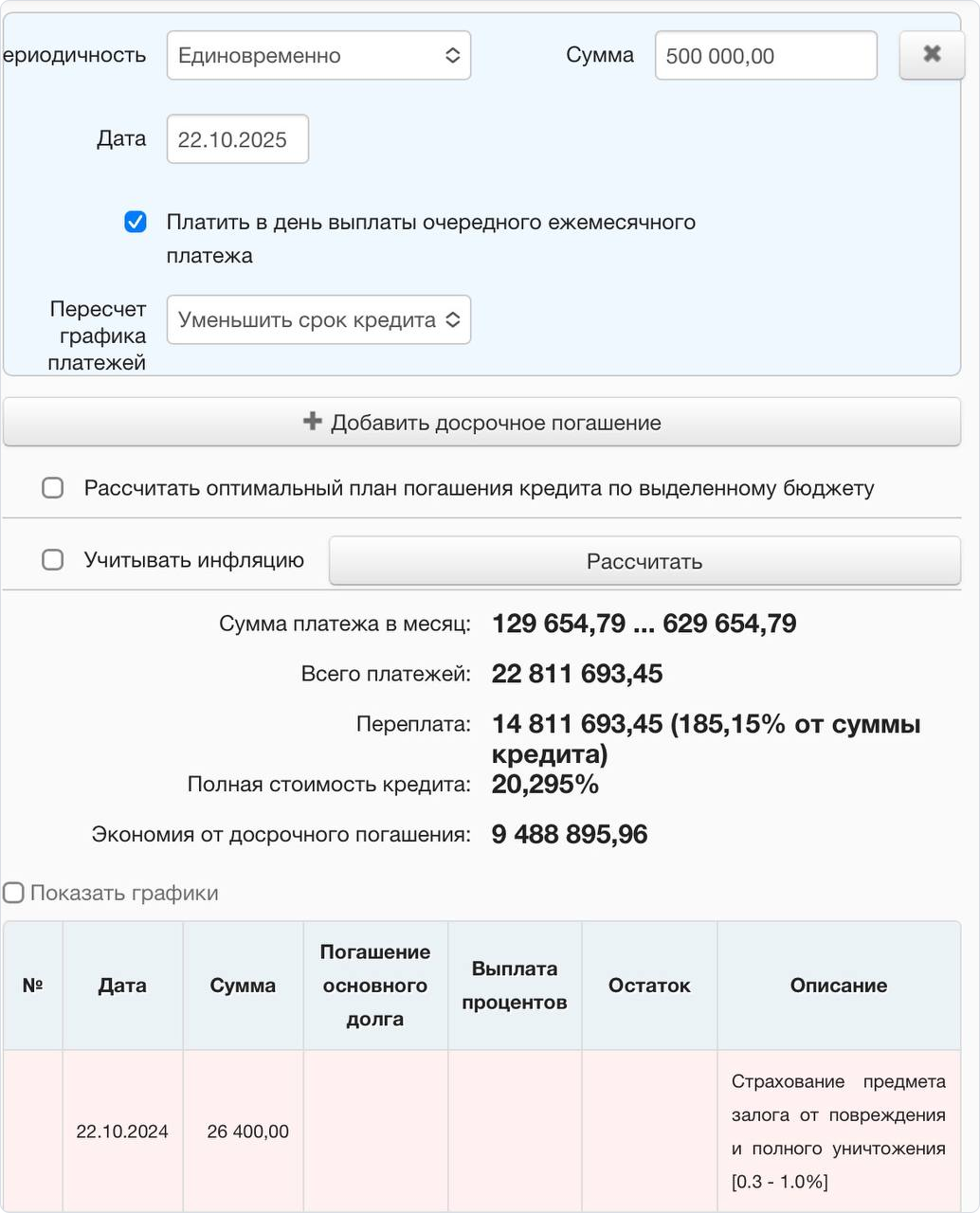980x1213 pixels.
Task: Click the Дата field showing 22.10.2025
Action: click(237, 139)
